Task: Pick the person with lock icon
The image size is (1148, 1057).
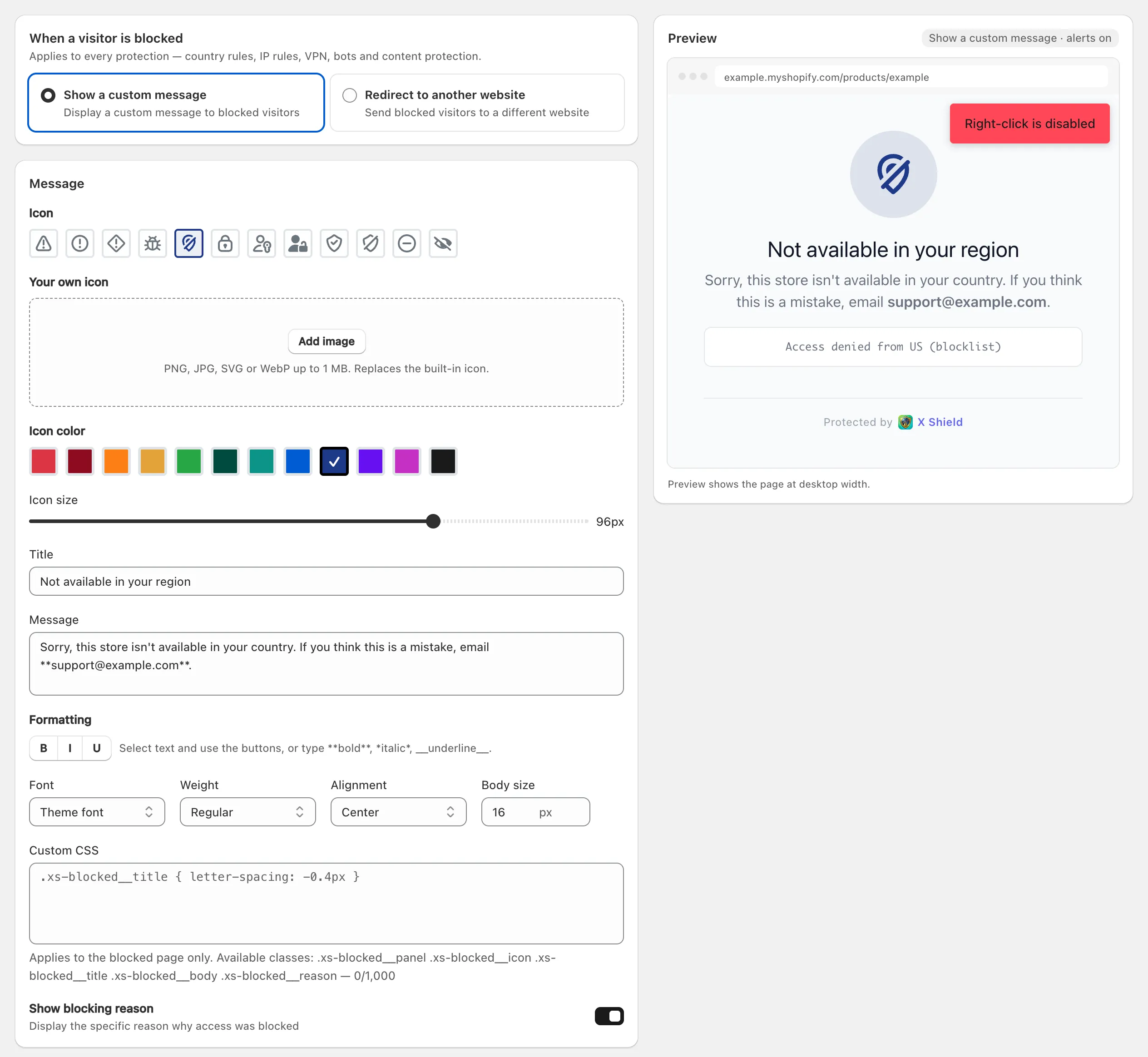Action: click(x=297, y=244)
